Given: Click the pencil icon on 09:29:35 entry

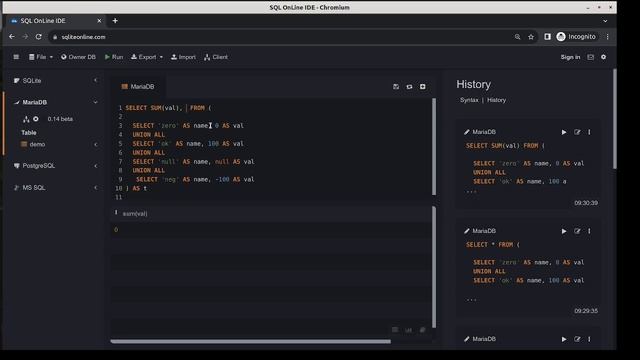Looking at the screenshot, I should [467, 231].
